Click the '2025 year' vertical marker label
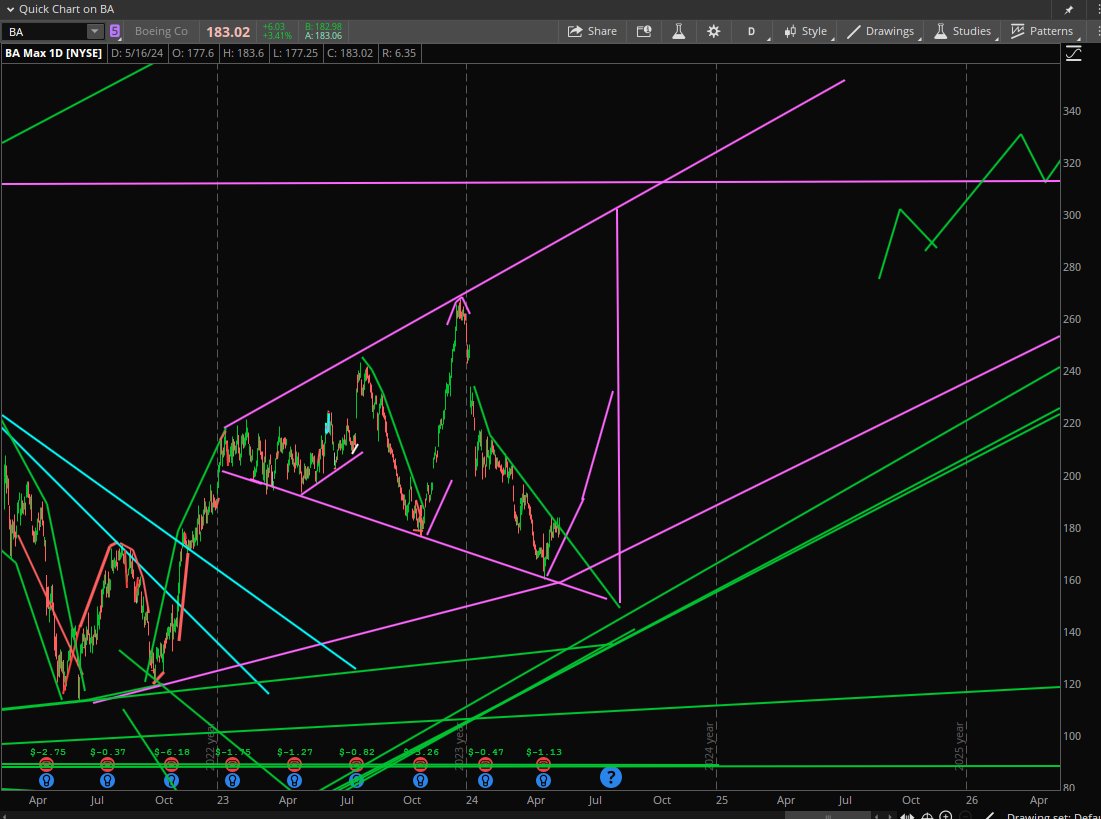 tap(959, 746)
